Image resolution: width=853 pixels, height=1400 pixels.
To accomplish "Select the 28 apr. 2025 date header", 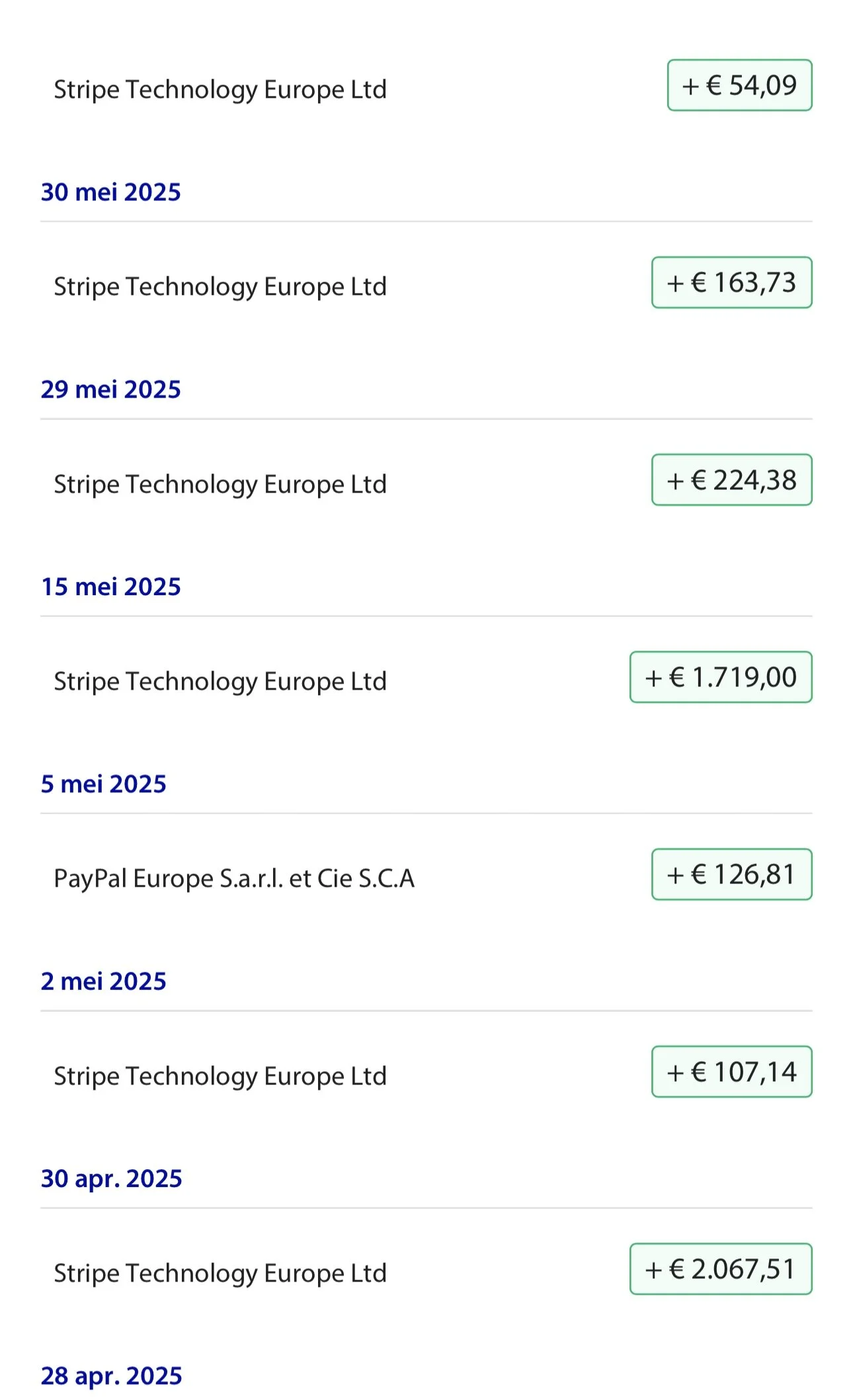I will click(111, 1376).
